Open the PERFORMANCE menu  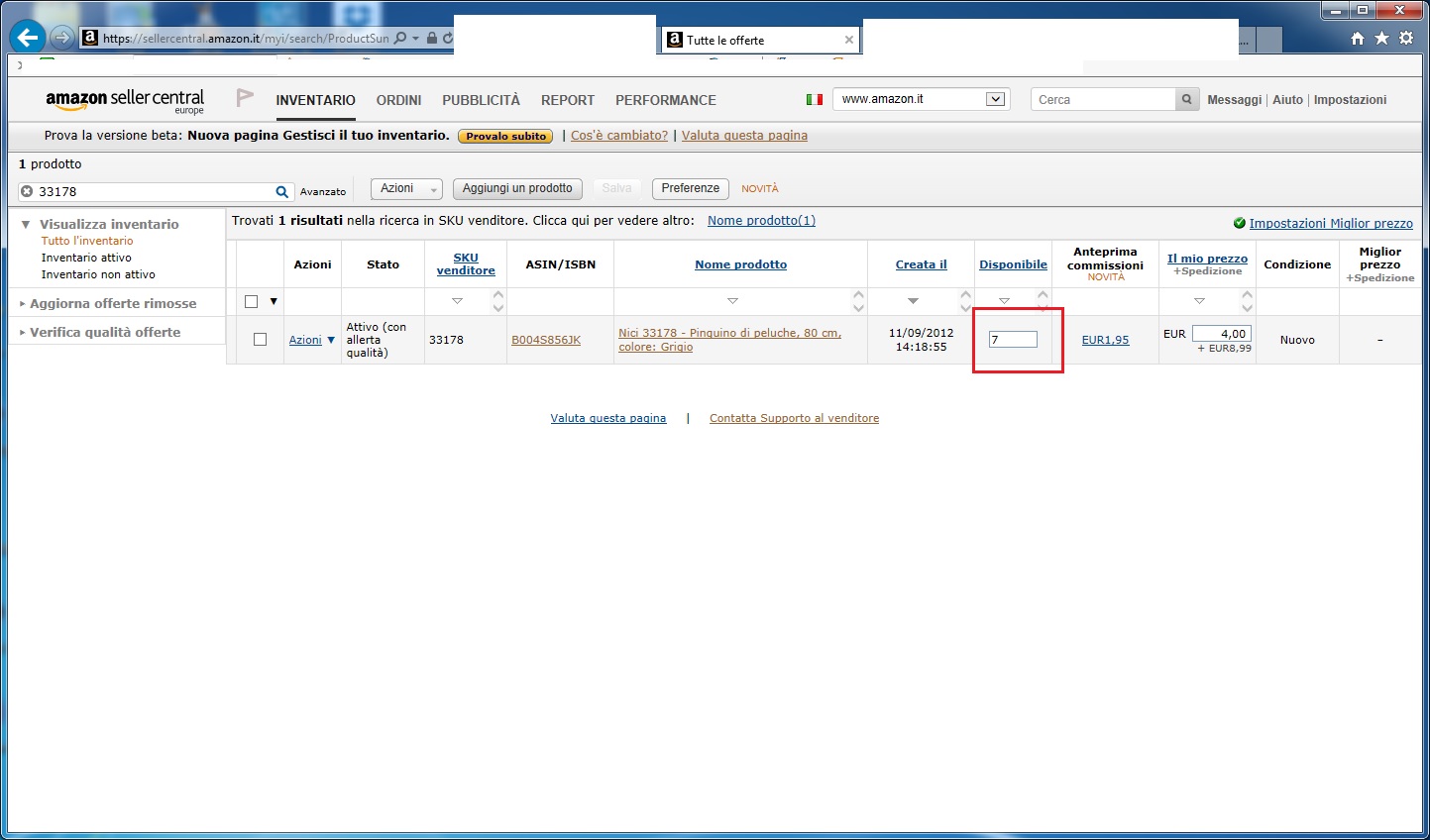(666, 100)
